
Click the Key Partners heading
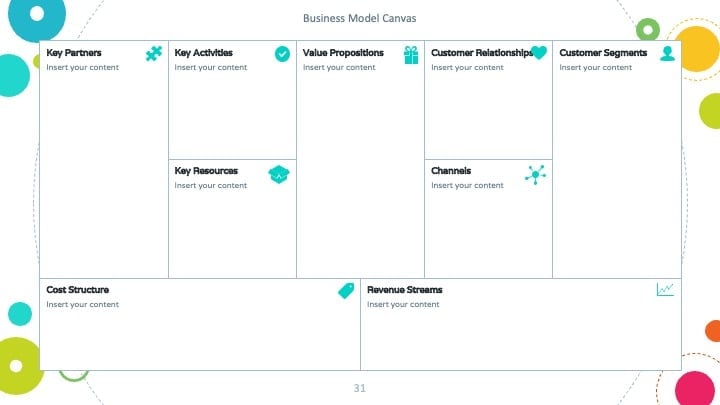click(74, 53)
